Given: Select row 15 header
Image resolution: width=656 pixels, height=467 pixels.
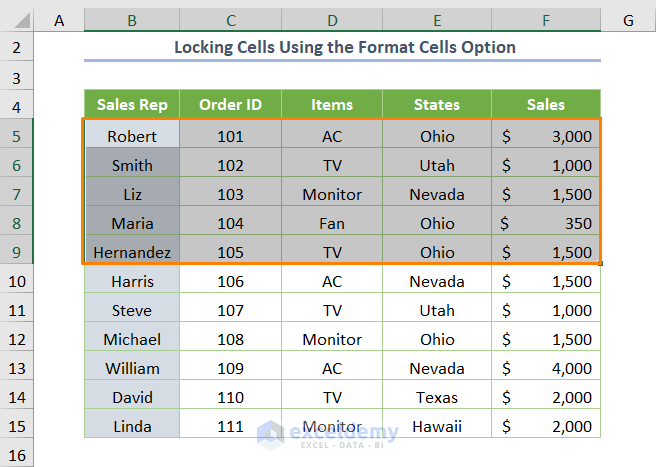Looking at the screenshot, I should 17,427.
